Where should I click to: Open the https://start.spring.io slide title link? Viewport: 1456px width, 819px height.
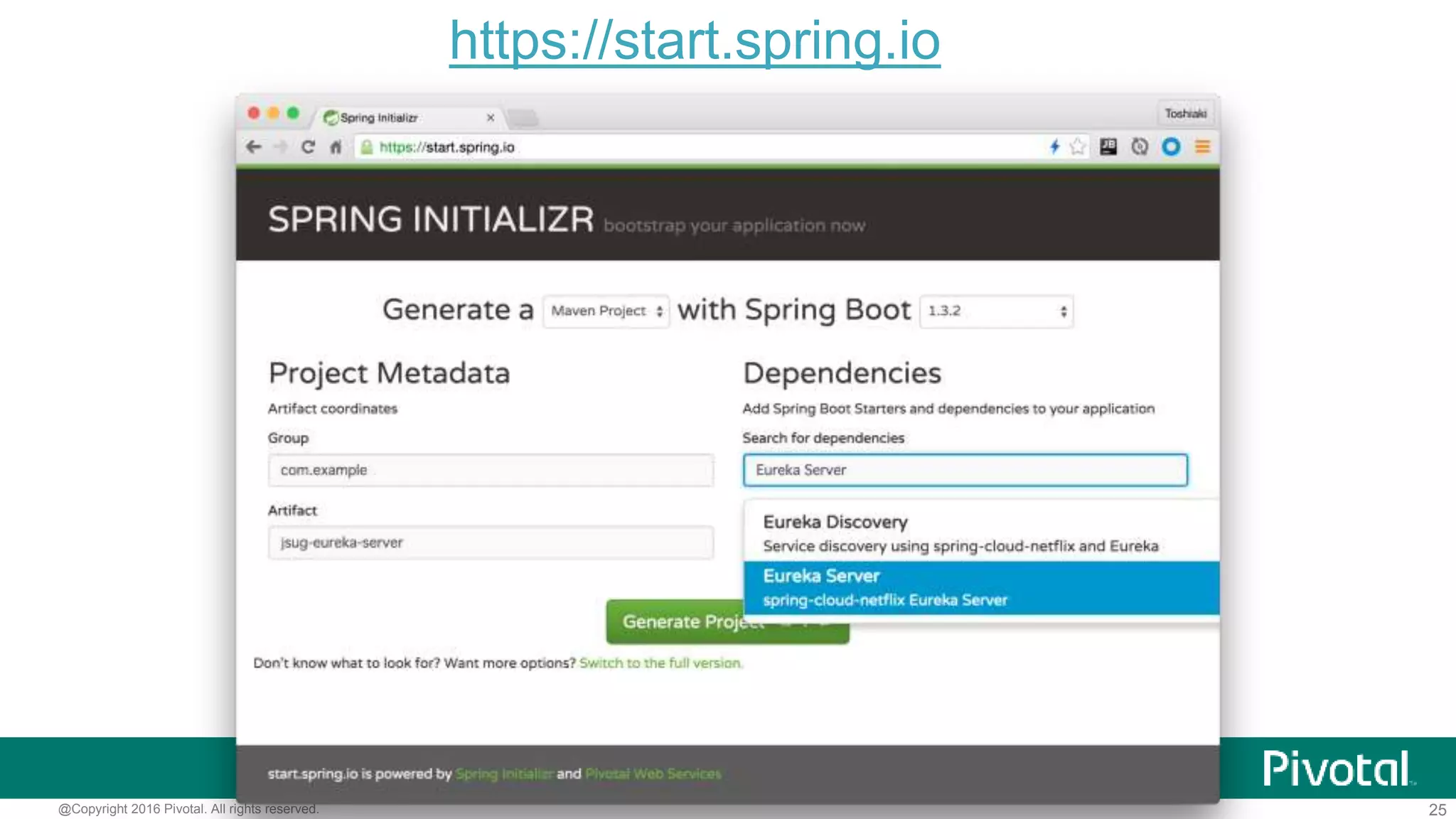(x=695, y=41)
